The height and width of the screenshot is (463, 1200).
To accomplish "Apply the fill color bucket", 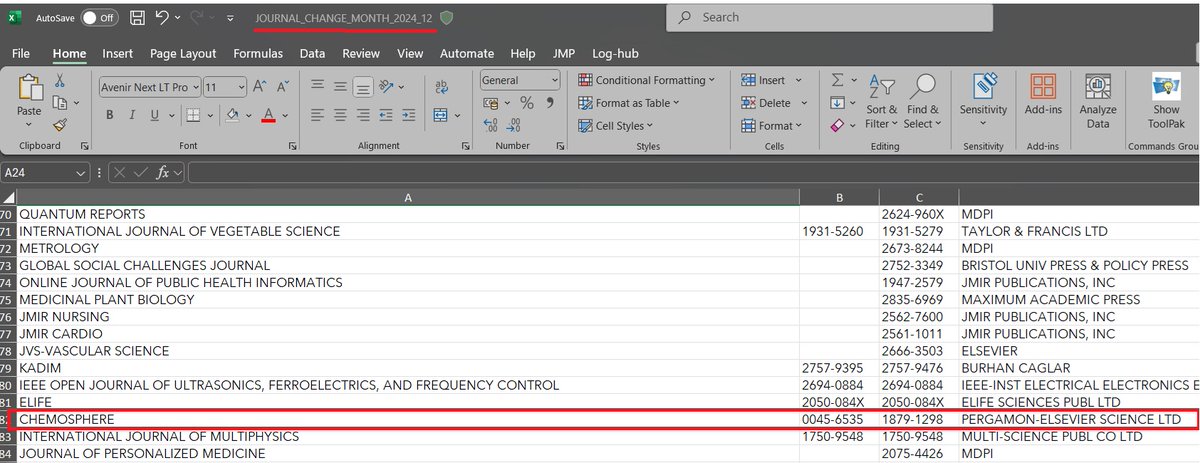I will click(x=231, y=115).
